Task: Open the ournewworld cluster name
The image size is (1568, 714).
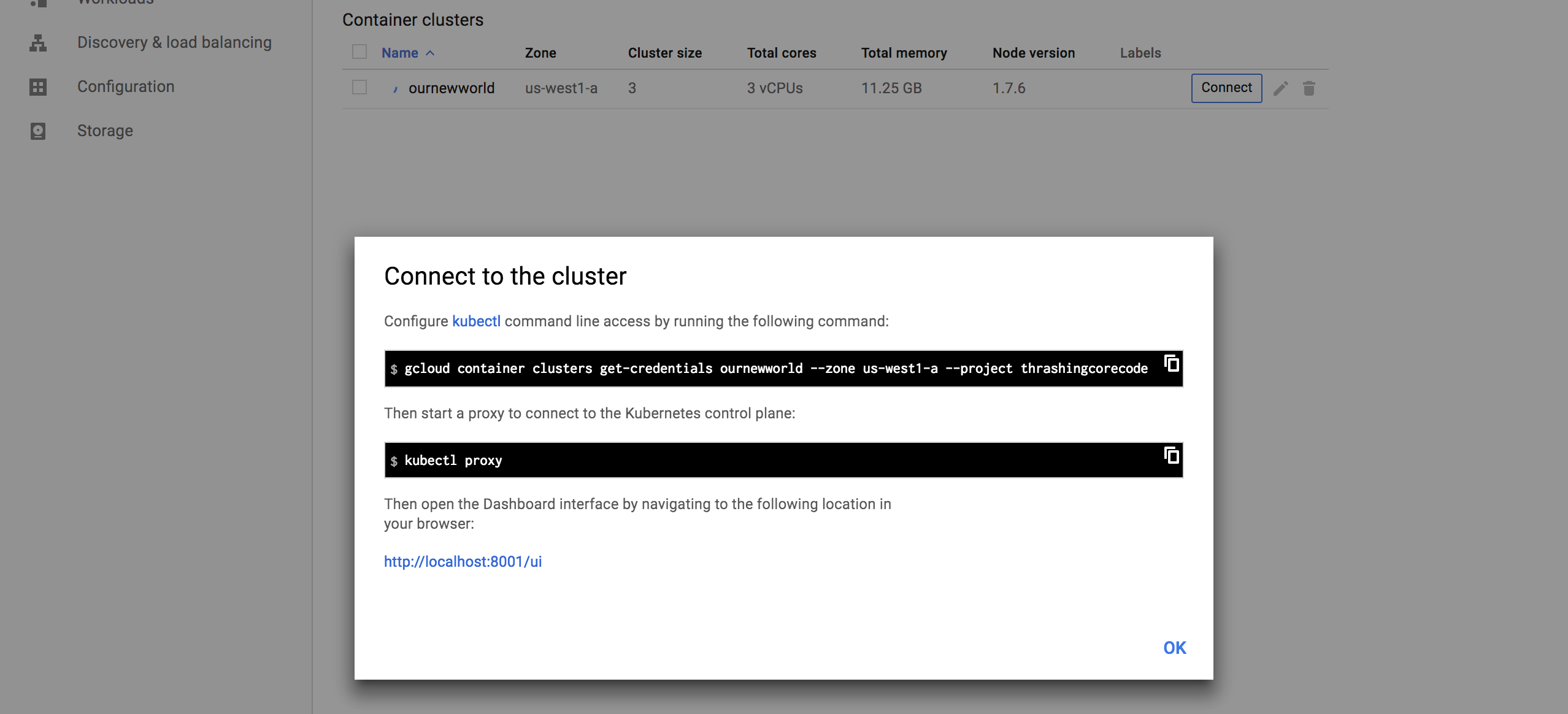Action: 452,88
